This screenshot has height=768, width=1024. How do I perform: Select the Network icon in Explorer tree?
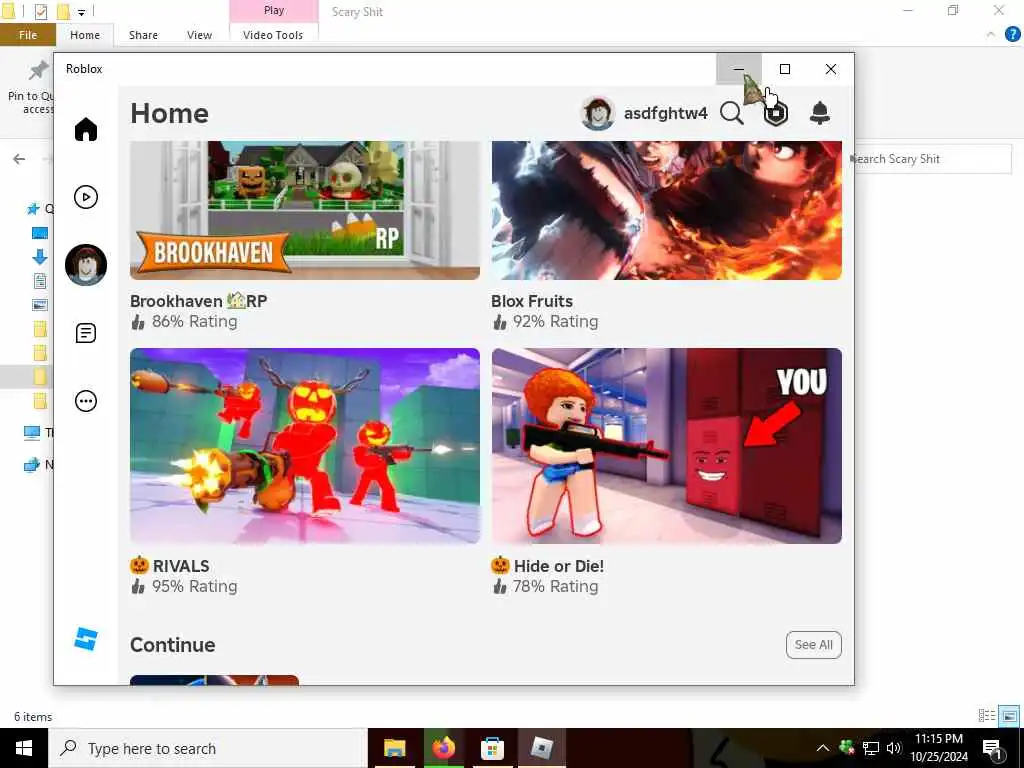tap(31, 465)
